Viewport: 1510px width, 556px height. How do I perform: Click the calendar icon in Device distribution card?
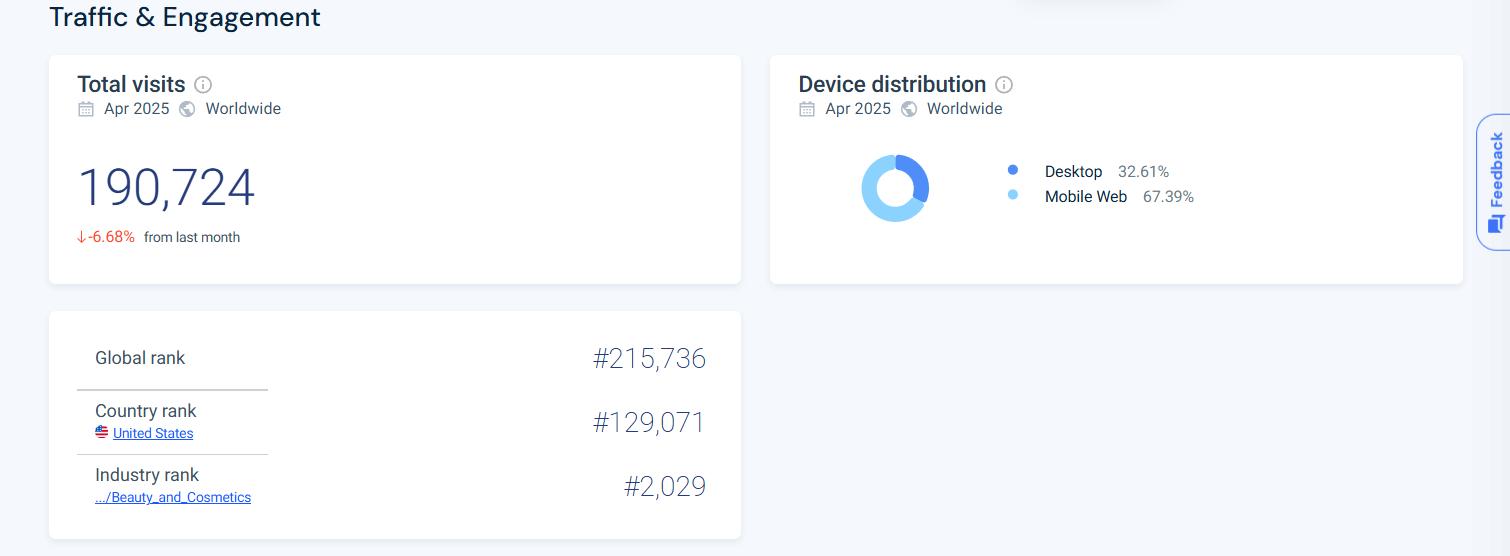(807, 109)
